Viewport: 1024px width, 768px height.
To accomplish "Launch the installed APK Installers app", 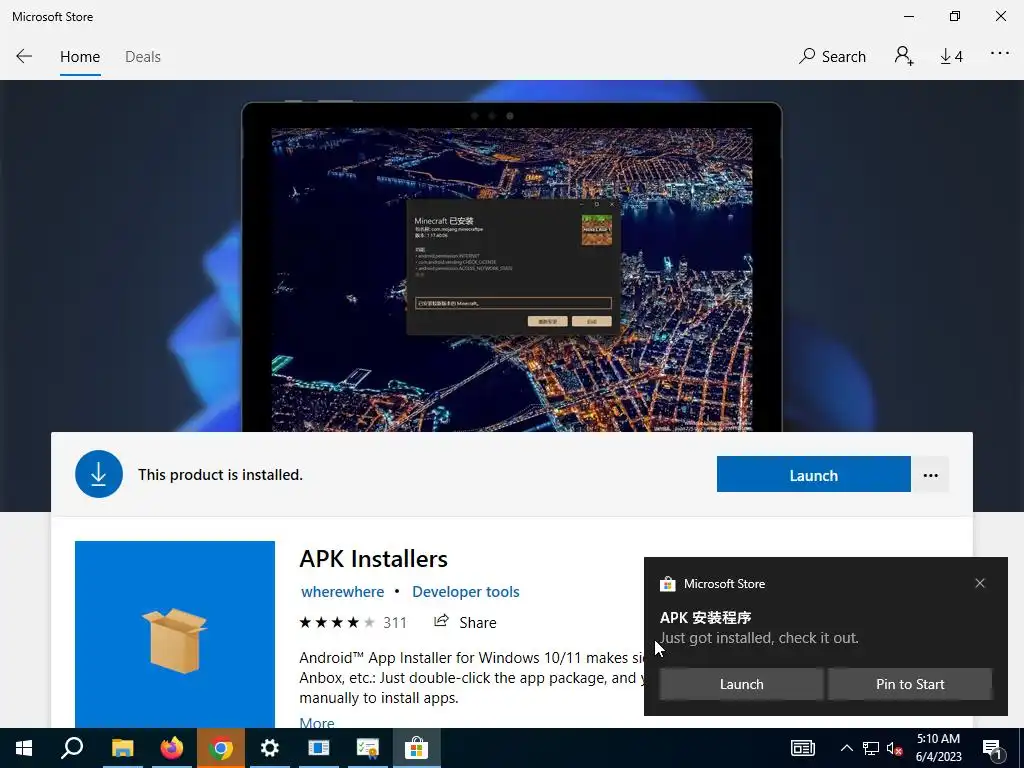I will (813, 475).
